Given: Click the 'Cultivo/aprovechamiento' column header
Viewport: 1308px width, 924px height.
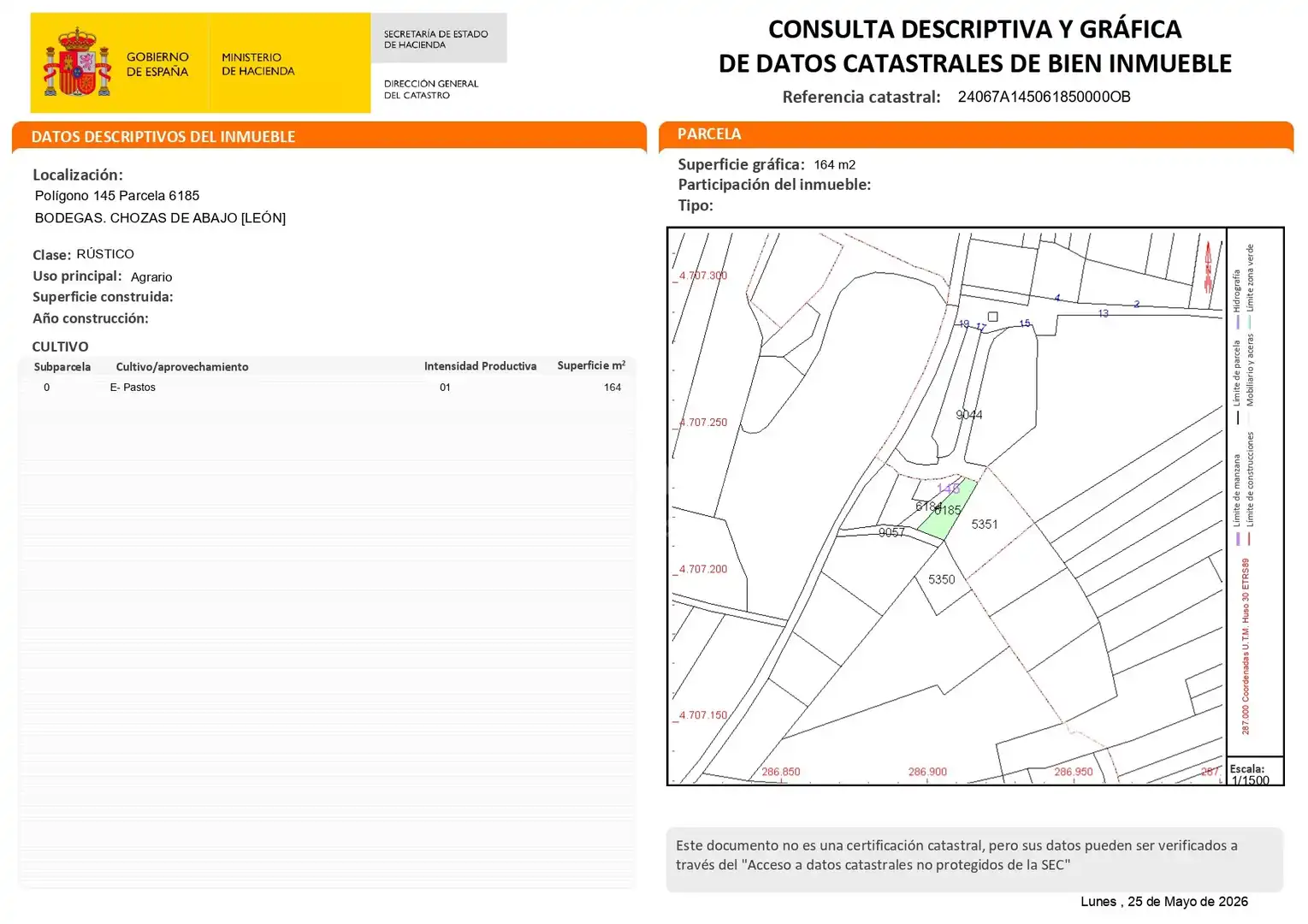Looking at the screenshot, I should 182,367.
